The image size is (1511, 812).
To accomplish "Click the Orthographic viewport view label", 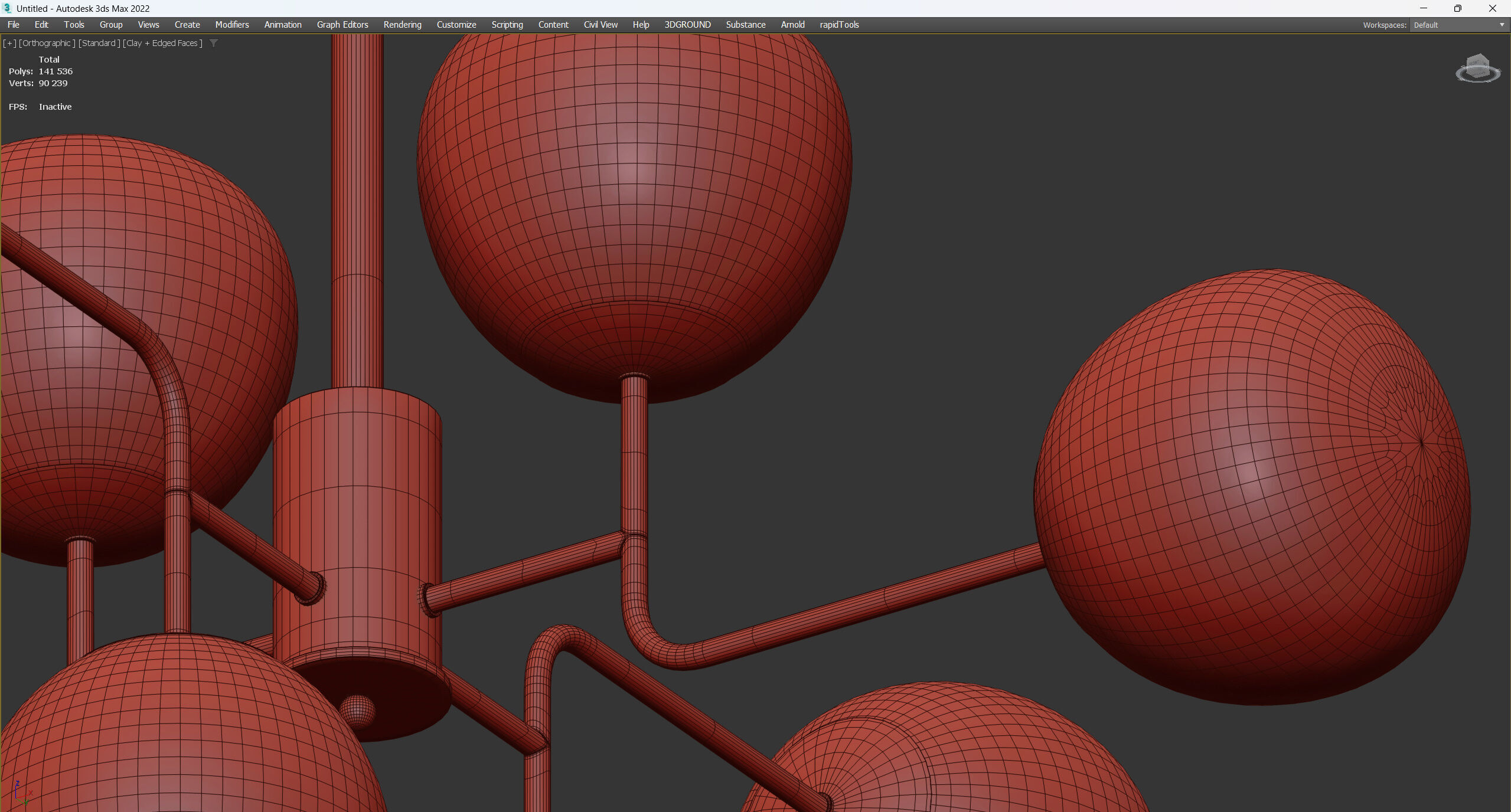I will [47, 43].
